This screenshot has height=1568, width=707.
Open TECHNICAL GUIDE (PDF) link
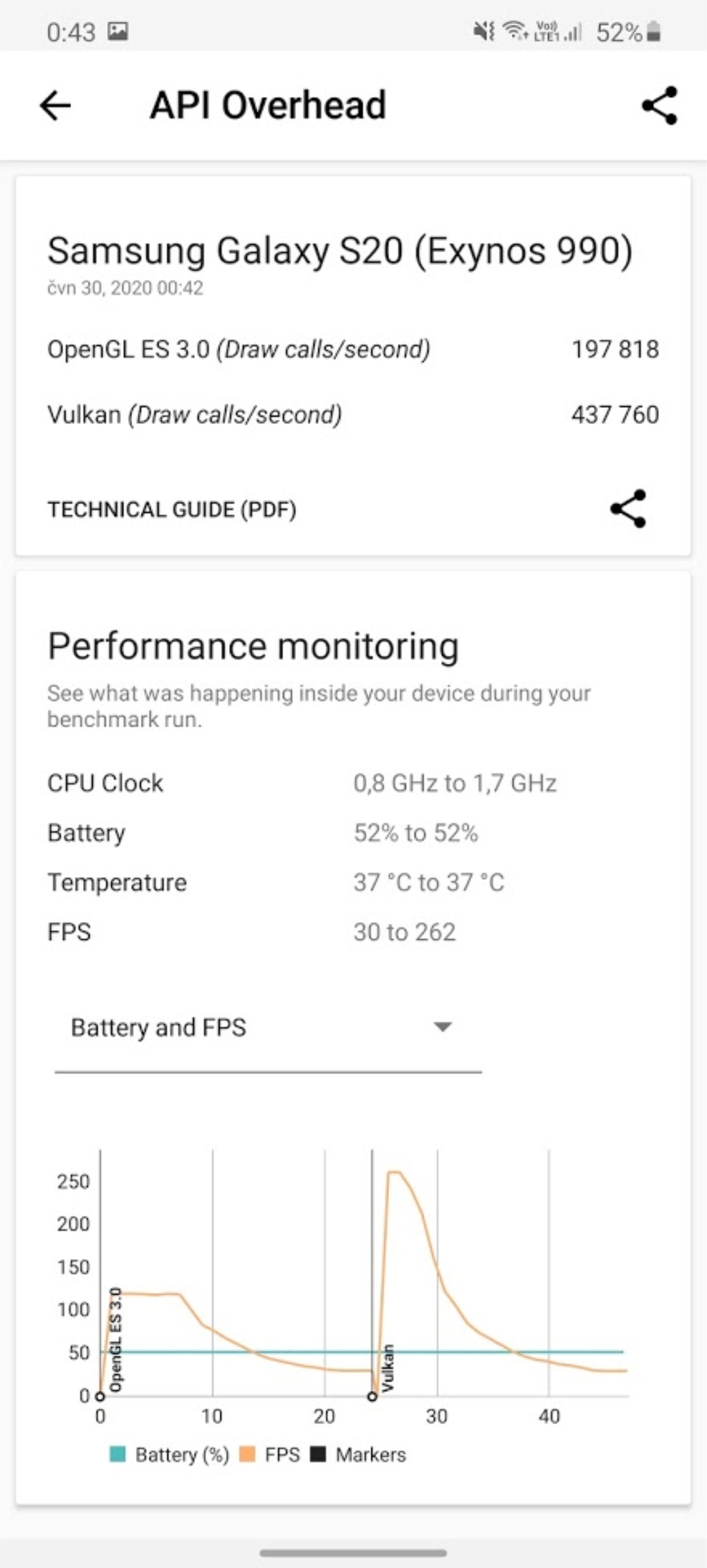tap(172, 509)
